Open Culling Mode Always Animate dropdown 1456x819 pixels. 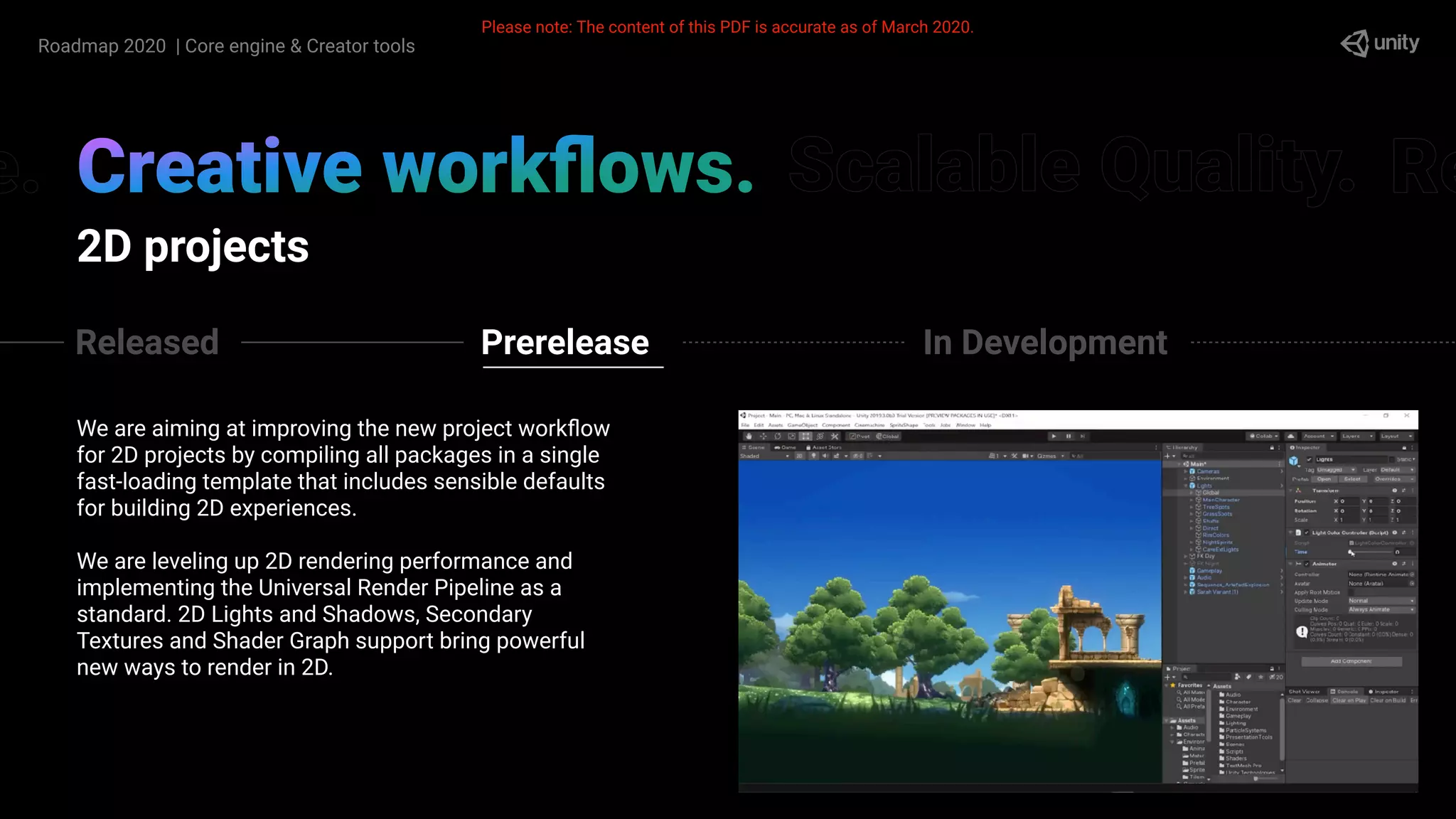pos(1381,610)
